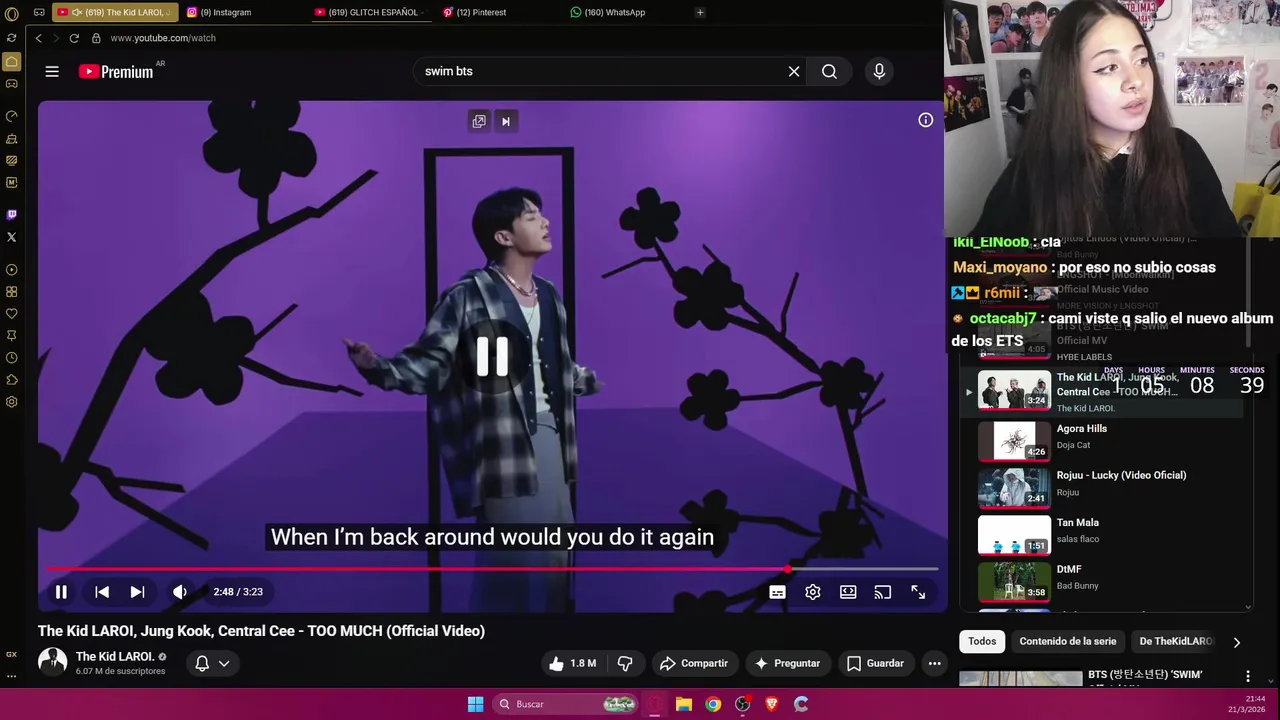
Task: Expand notification options chevron beside the bell
Action: click(224, 663)
